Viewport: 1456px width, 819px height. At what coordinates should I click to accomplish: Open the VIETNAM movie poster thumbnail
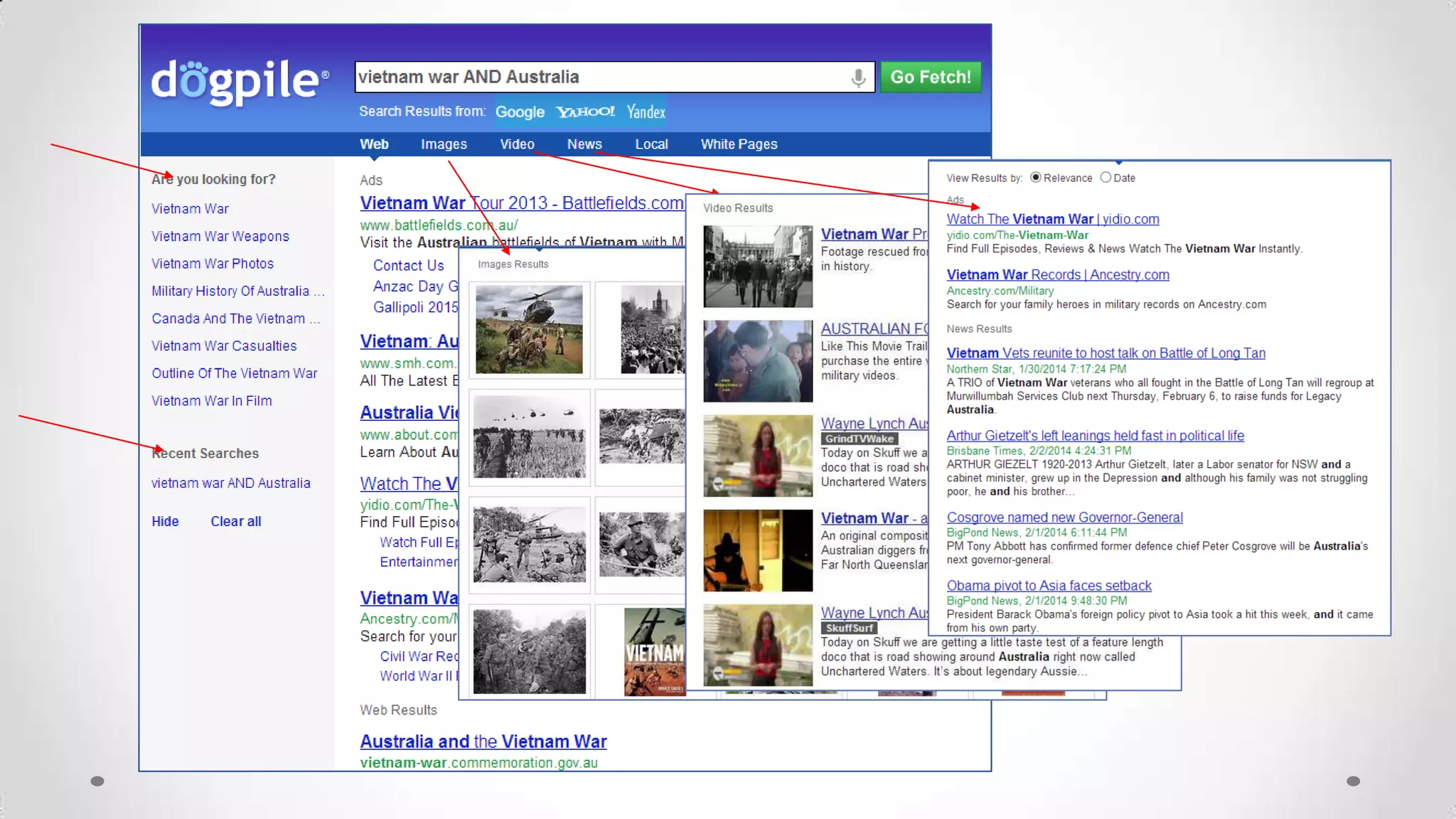654,652
